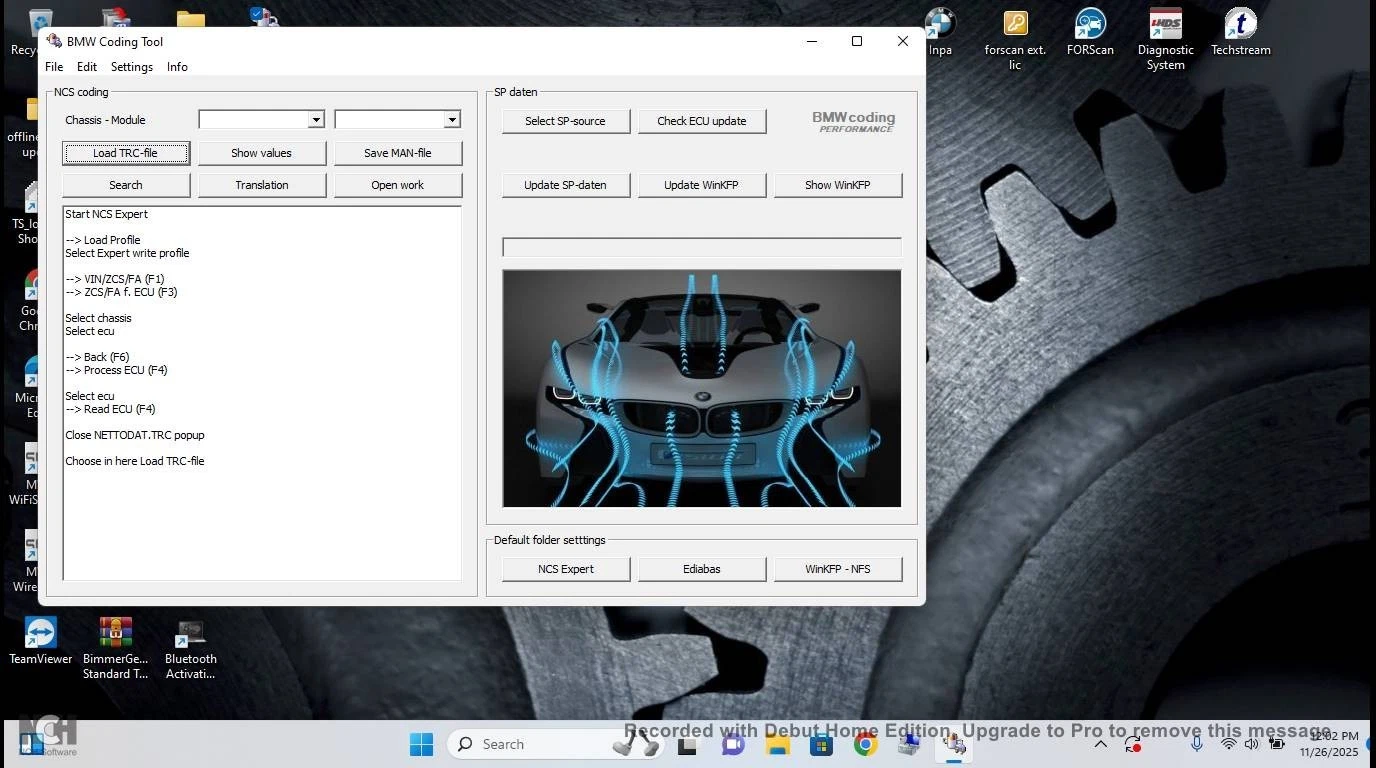This screenshot has width=1376, height=768.
Task: Click the BMW Coding Tool title bar icon
Action: tap(54, 41)
